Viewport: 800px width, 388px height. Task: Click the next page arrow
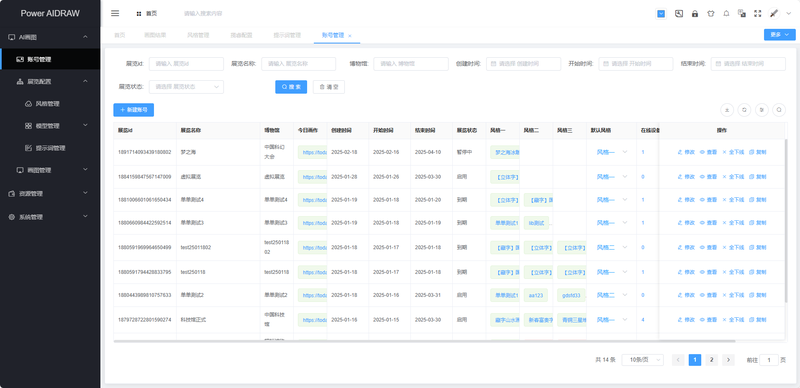(x=728, y=360)
